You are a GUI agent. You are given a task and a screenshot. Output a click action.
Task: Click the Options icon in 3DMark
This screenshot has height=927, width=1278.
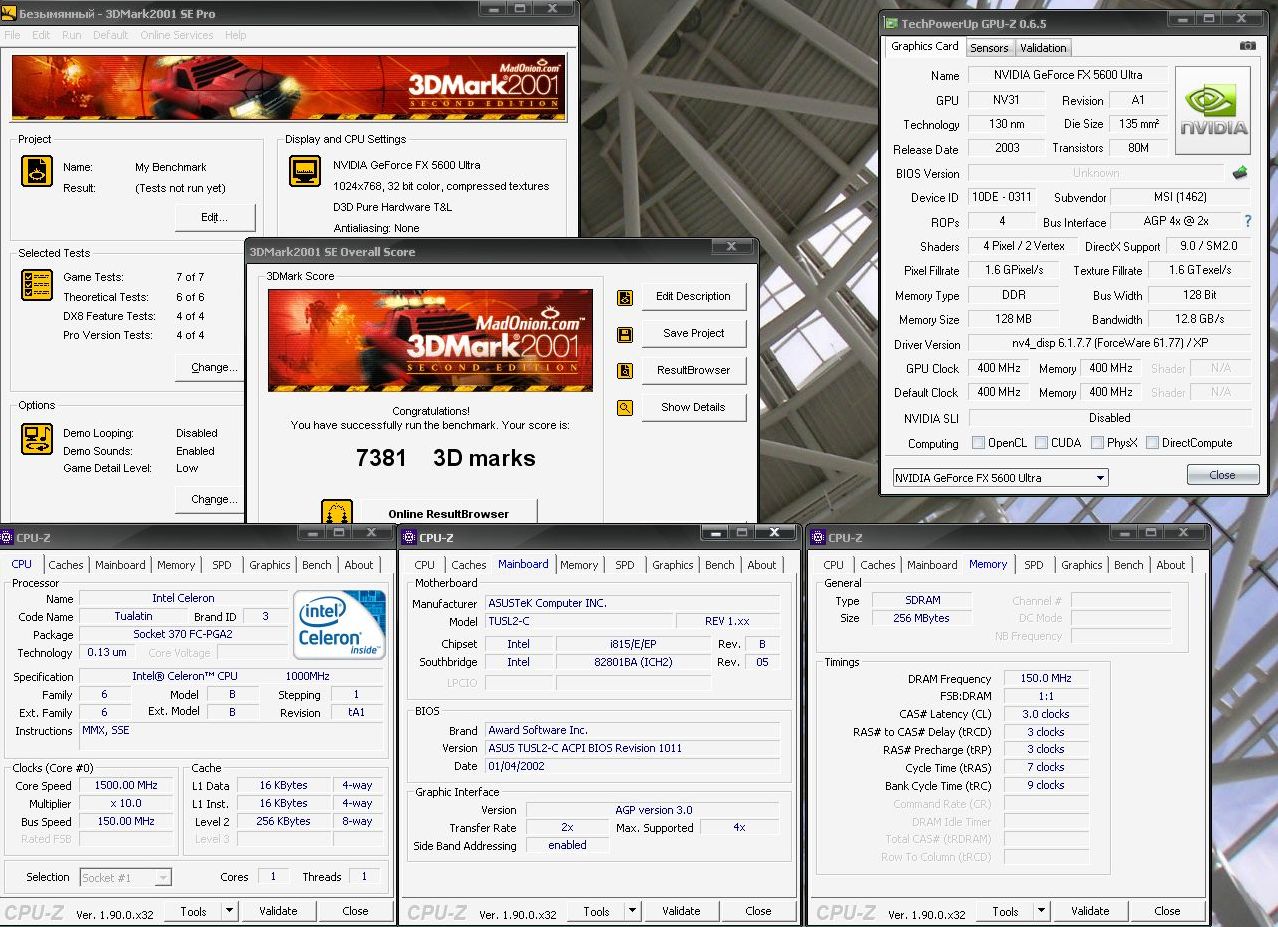(37, 439)
